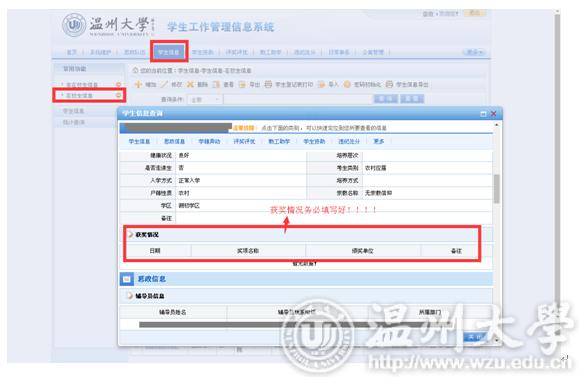This screenshot has width=579, height=377.
Task: Click the search text field beside 查询条件
Action: pyautogui.click(x=298, y=99)
